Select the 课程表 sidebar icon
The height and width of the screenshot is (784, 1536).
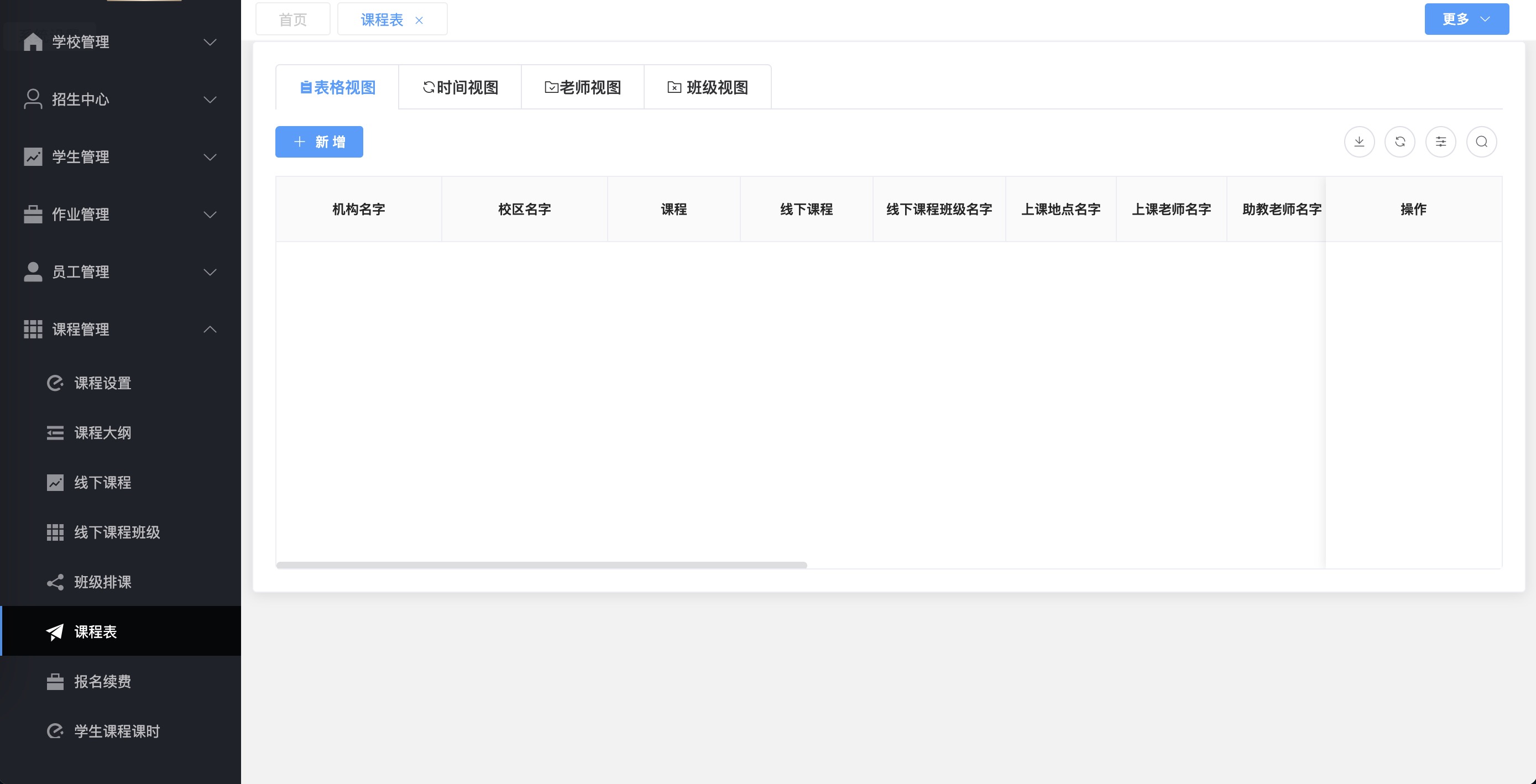point(55,631)
